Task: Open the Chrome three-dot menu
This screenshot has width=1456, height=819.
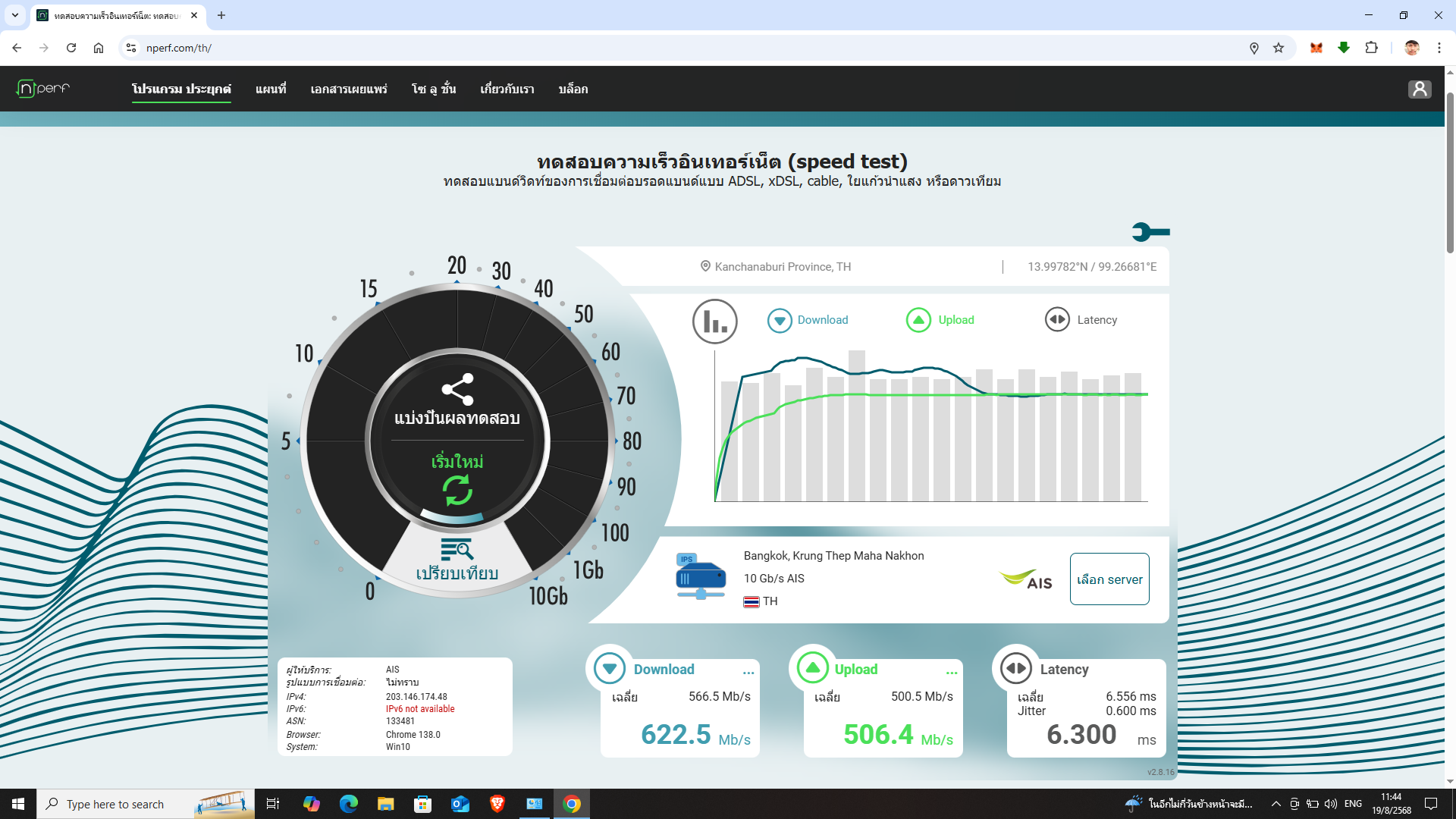Action: [1439, 48]
